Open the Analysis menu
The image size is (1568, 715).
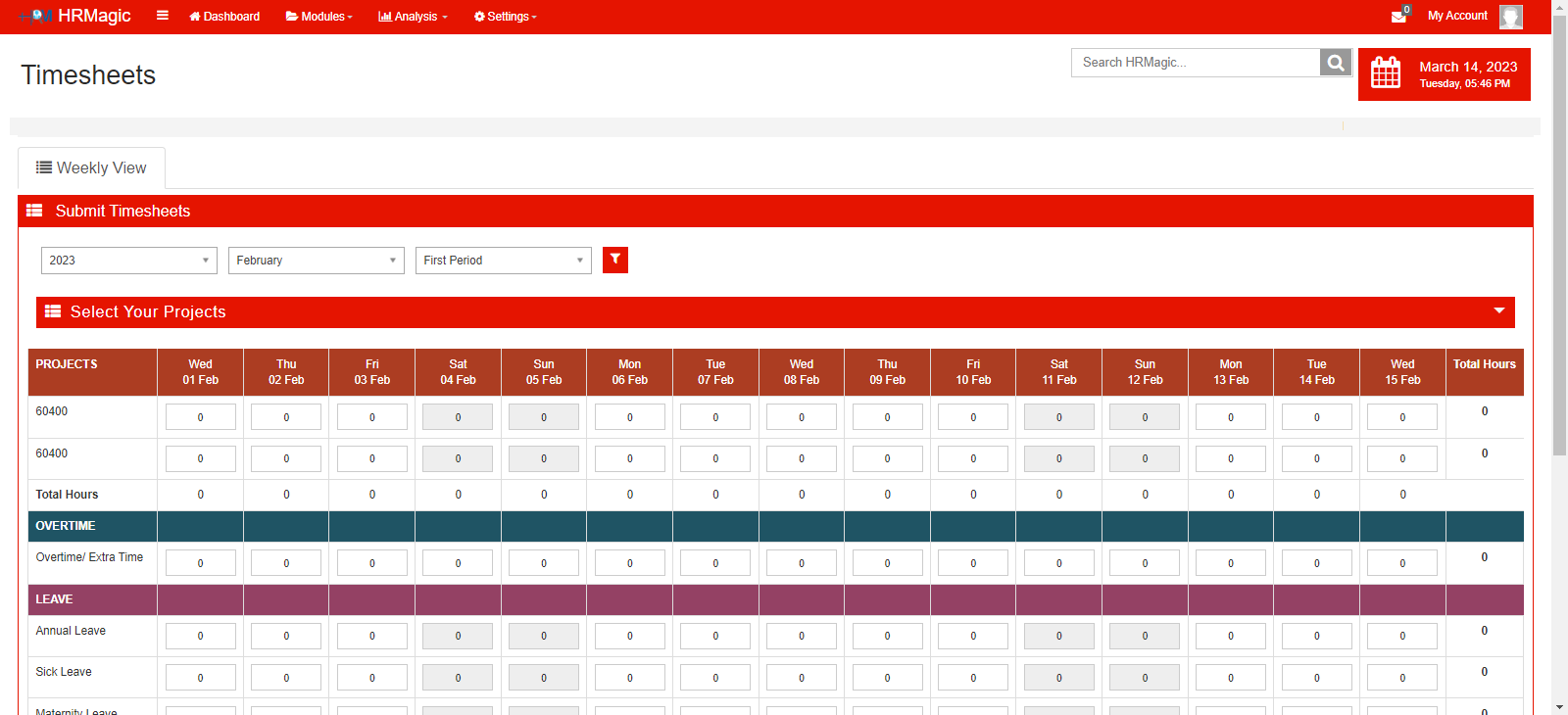(413, 17)
